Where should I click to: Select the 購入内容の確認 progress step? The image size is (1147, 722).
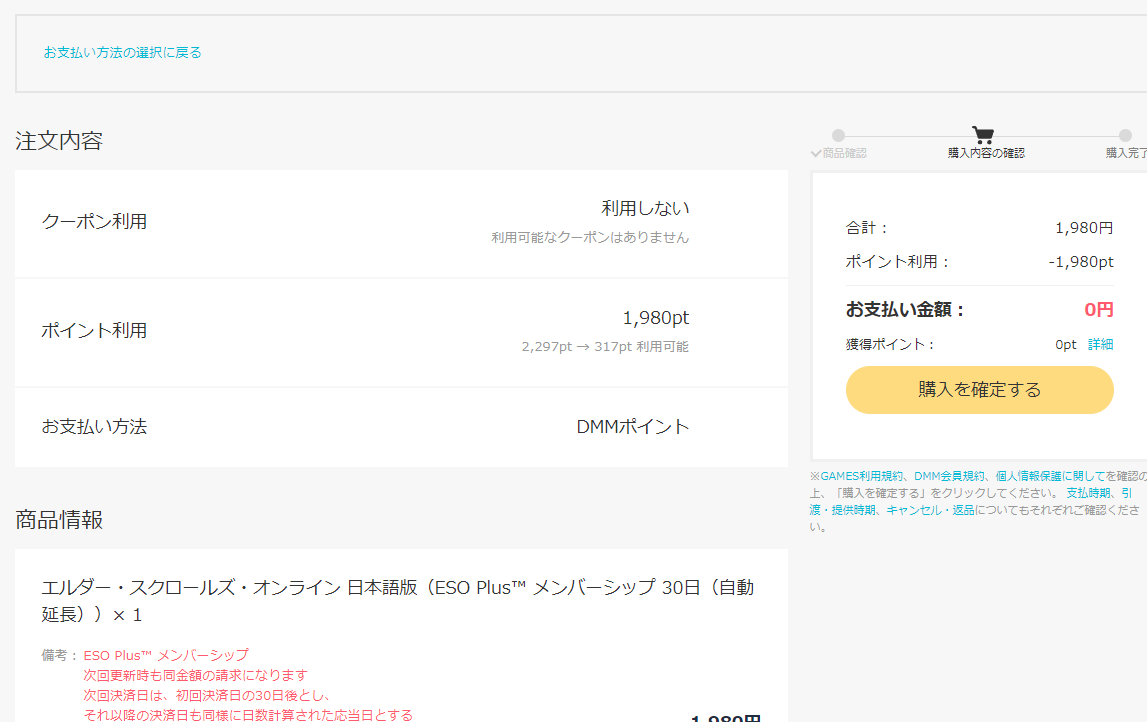(986, 153)
